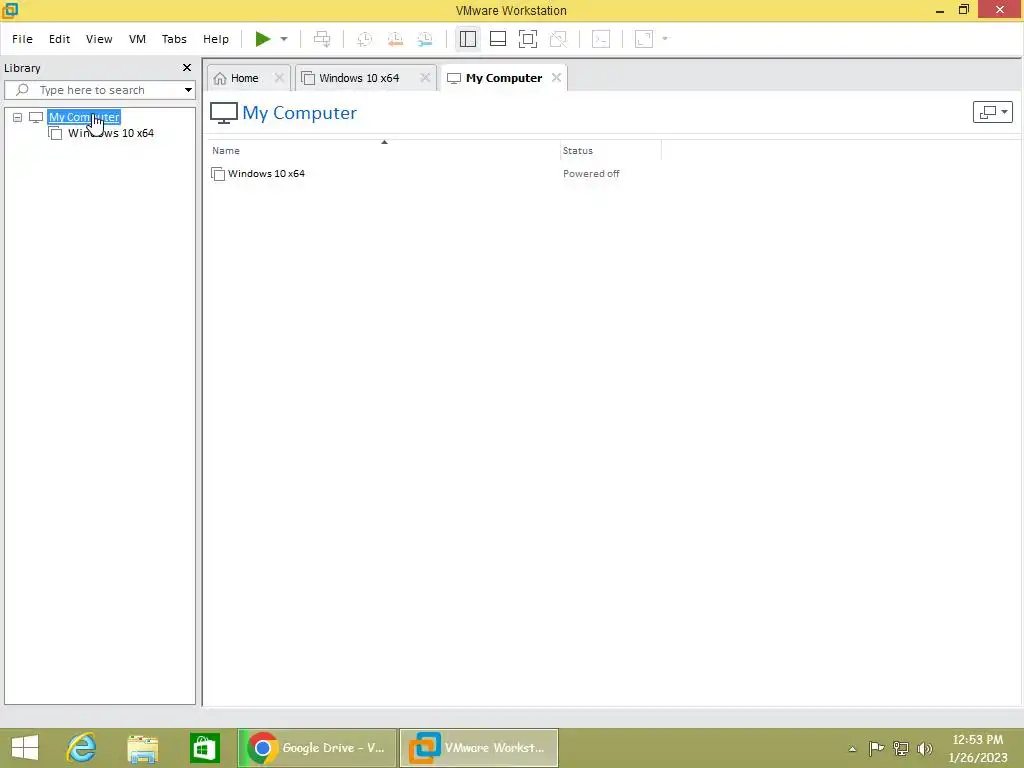The image size is (1024, 768).
Task: Select My Computer in the library tree
Action: click(x=84, y=118)
